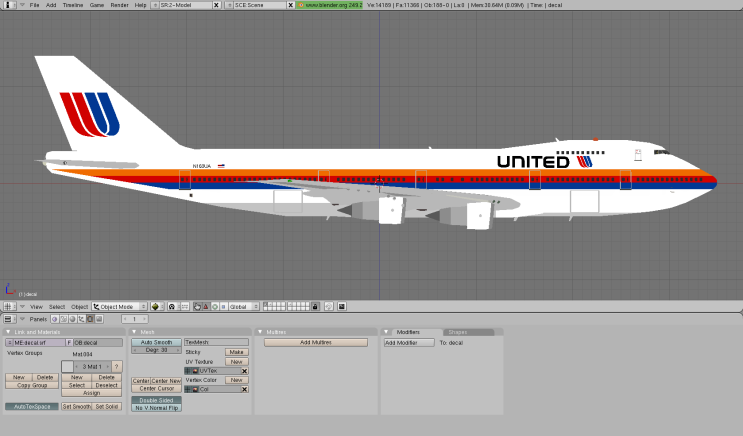743x436 pixels.
Task: Collapse the buttons window header menus triangle
Action: point(22,319)
